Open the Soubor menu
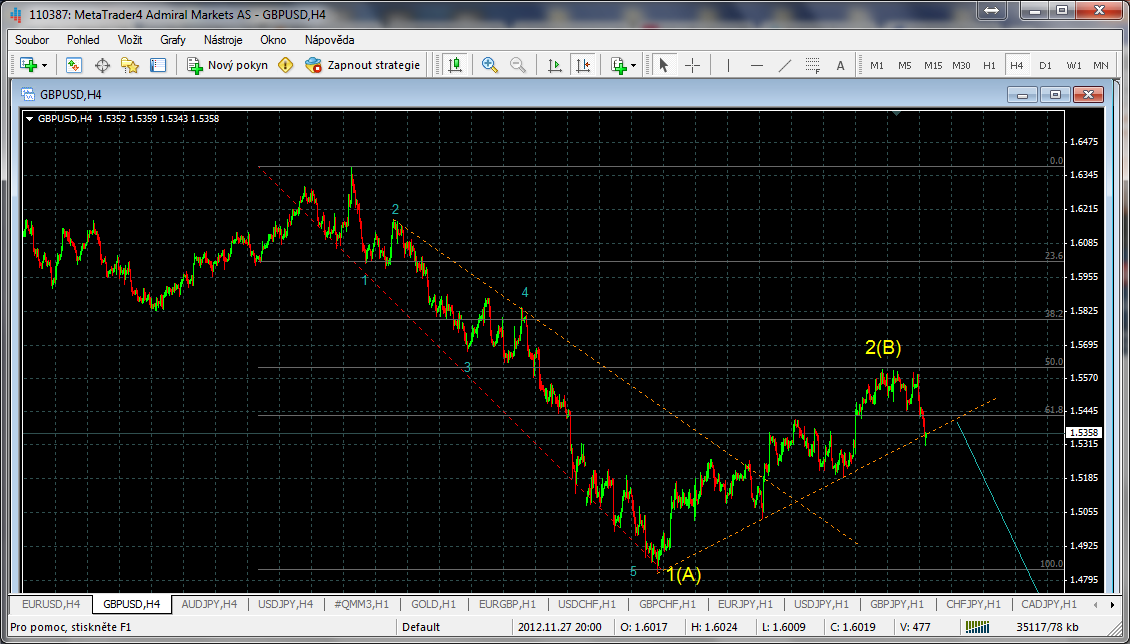The height and width of the screenshot is (644, 1130). [32, 40]
